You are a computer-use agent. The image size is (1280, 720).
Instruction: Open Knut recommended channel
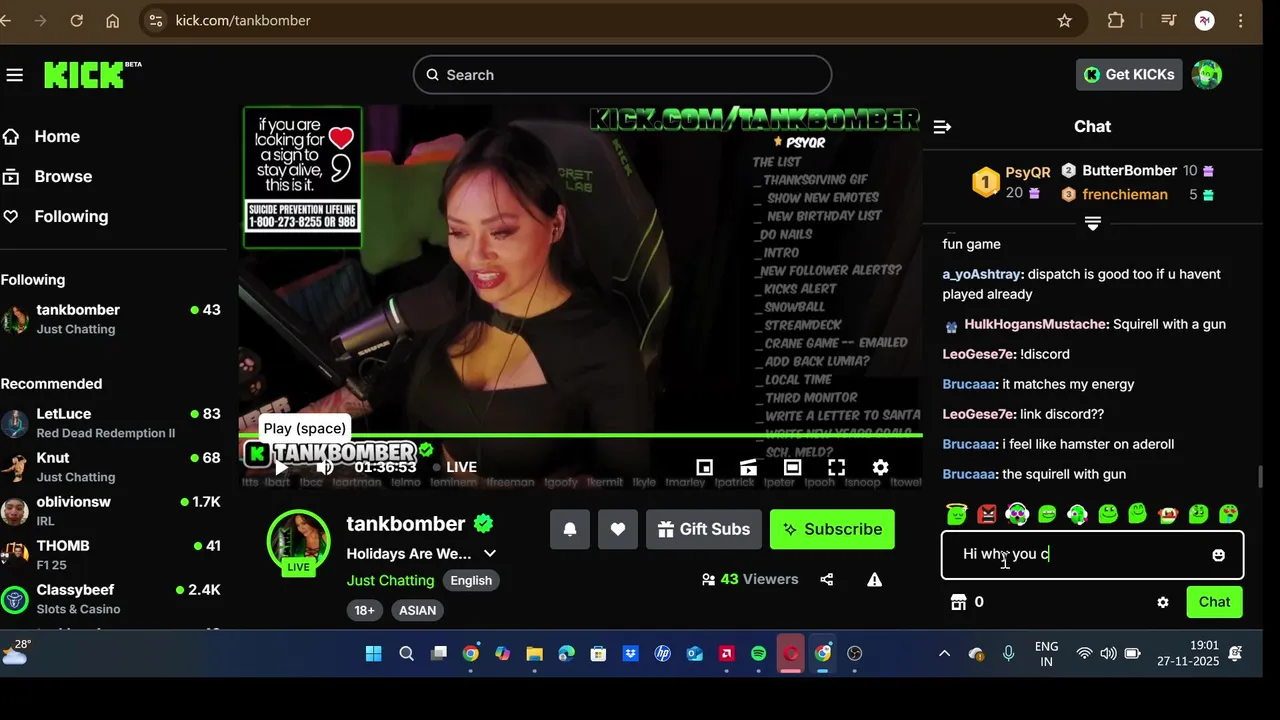[112, 467]
